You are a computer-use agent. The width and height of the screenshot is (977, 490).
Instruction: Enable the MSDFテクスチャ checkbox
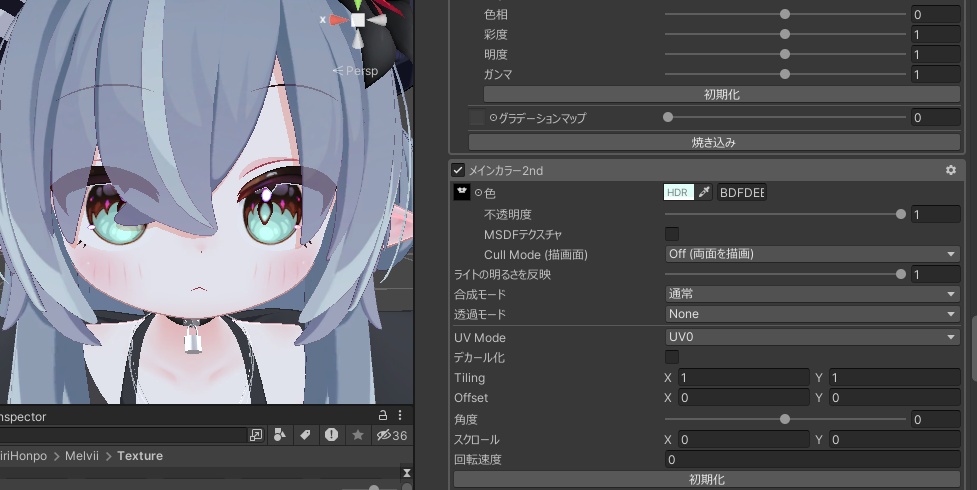tap(672, 234)
